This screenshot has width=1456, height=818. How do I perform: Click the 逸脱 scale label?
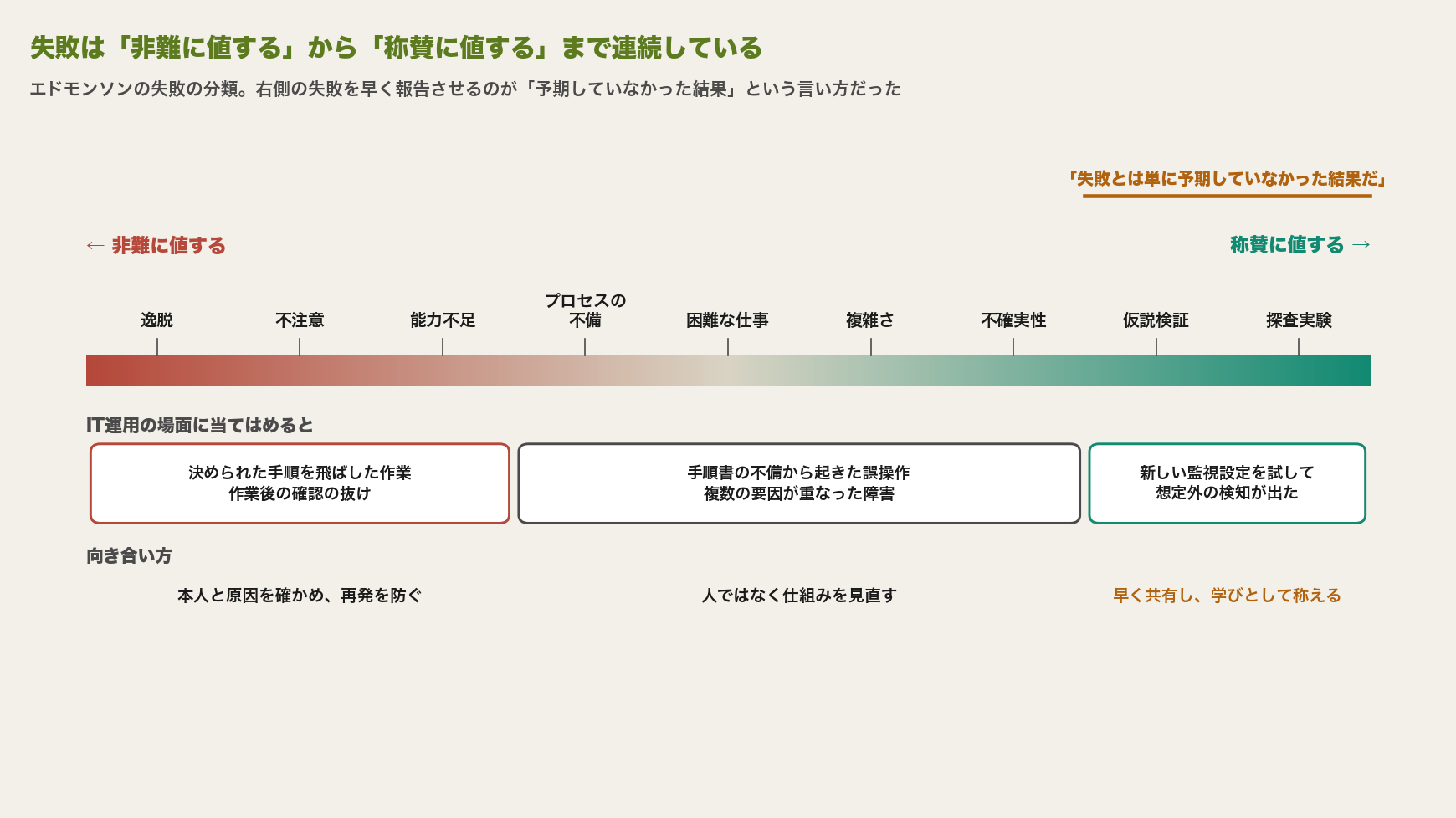click(157, 320)
